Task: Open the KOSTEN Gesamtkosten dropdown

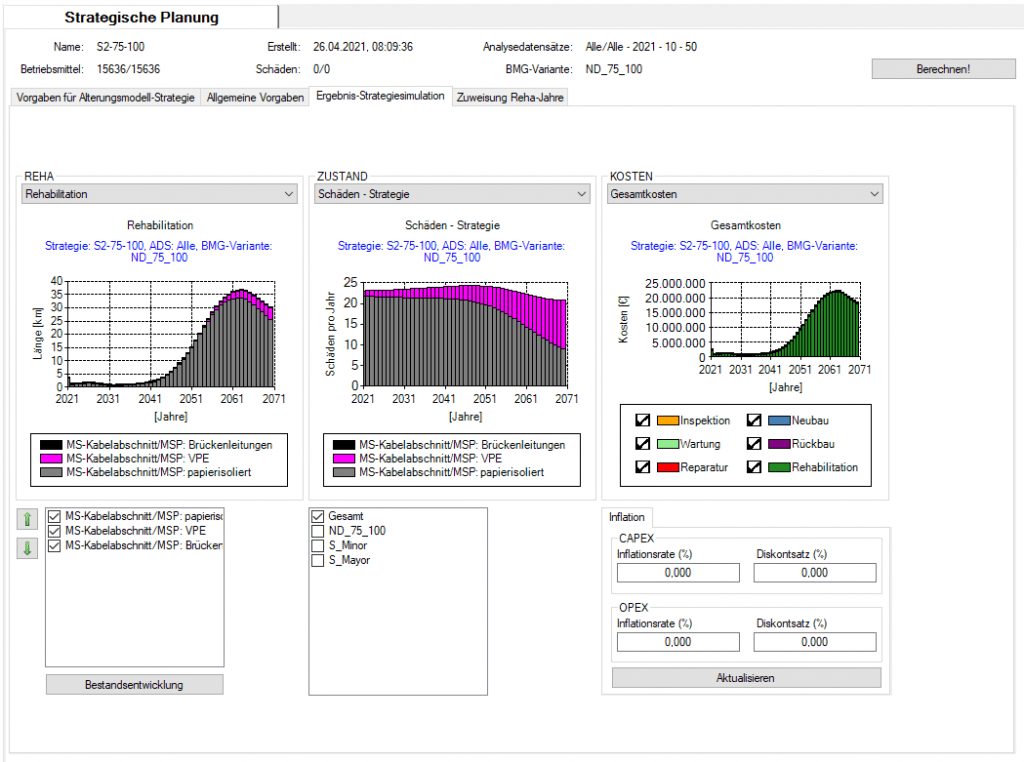Action: coord(745,194)
